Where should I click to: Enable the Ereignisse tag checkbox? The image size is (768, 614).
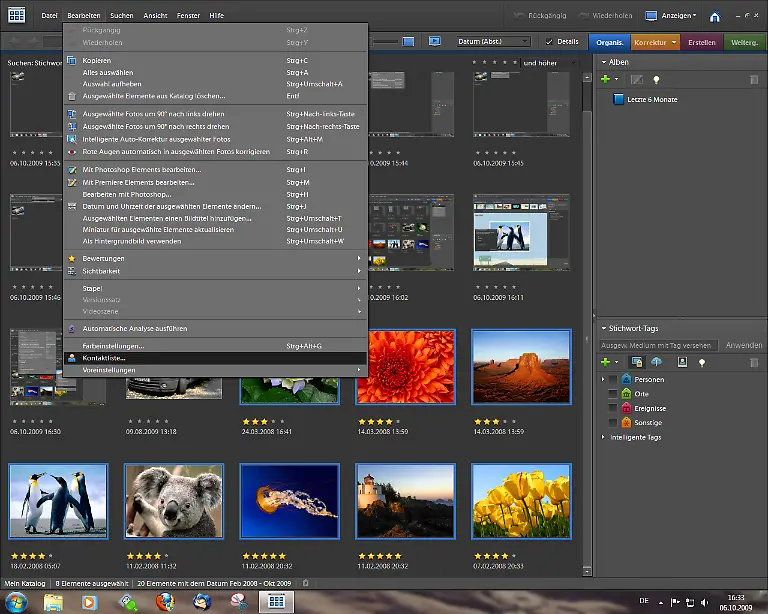(x=613, y=408)
